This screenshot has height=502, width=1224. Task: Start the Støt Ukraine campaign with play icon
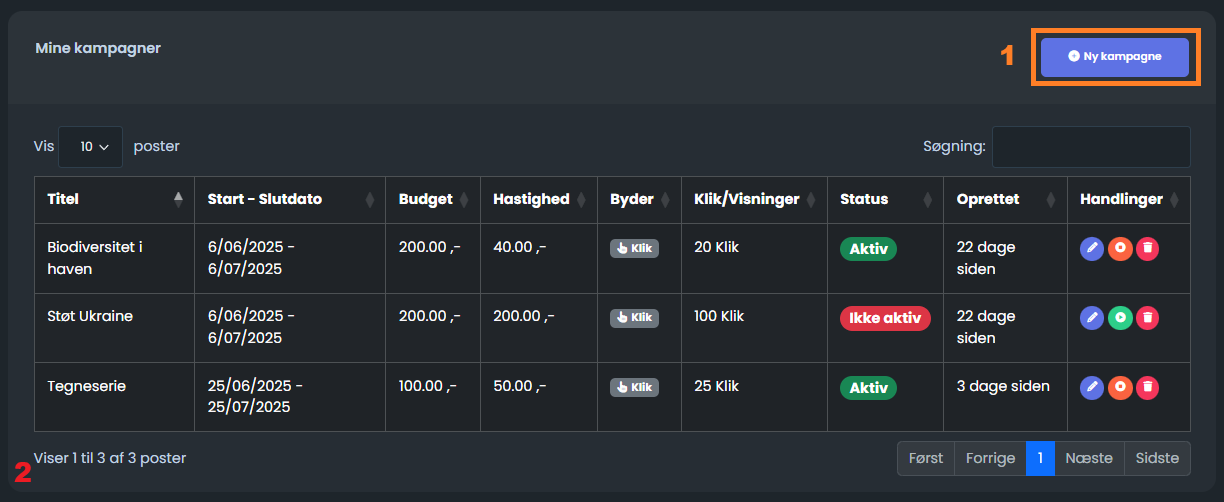pyautogui.click(x=1120, y=318)
